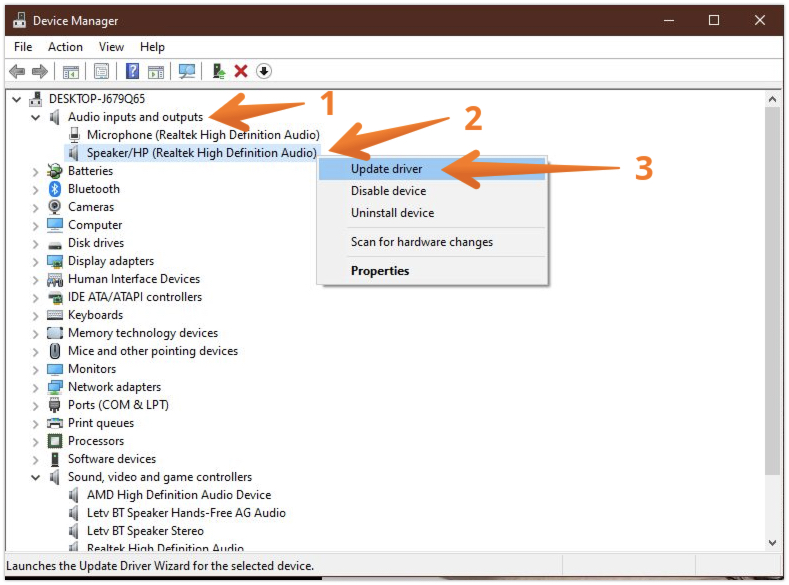Select Microphone (Realtek High Definition Audio)

(203, 135)
